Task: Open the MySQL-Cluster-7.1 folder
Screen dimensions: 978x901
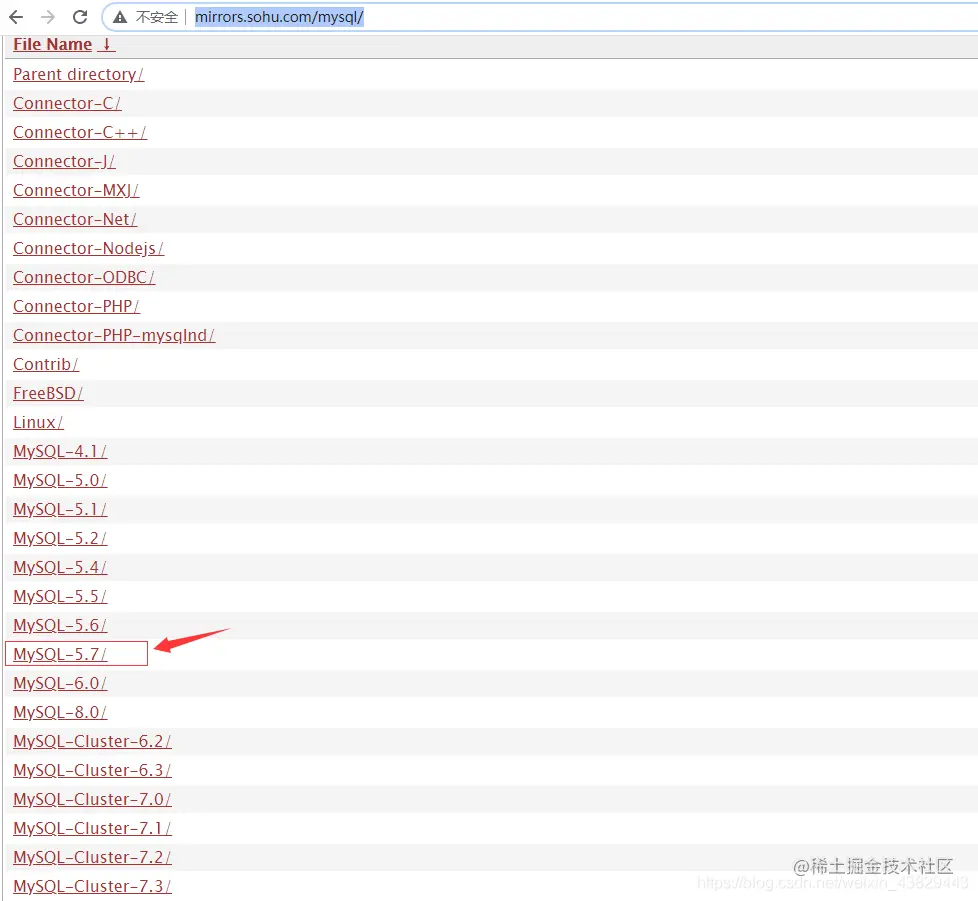Action: 92,828
